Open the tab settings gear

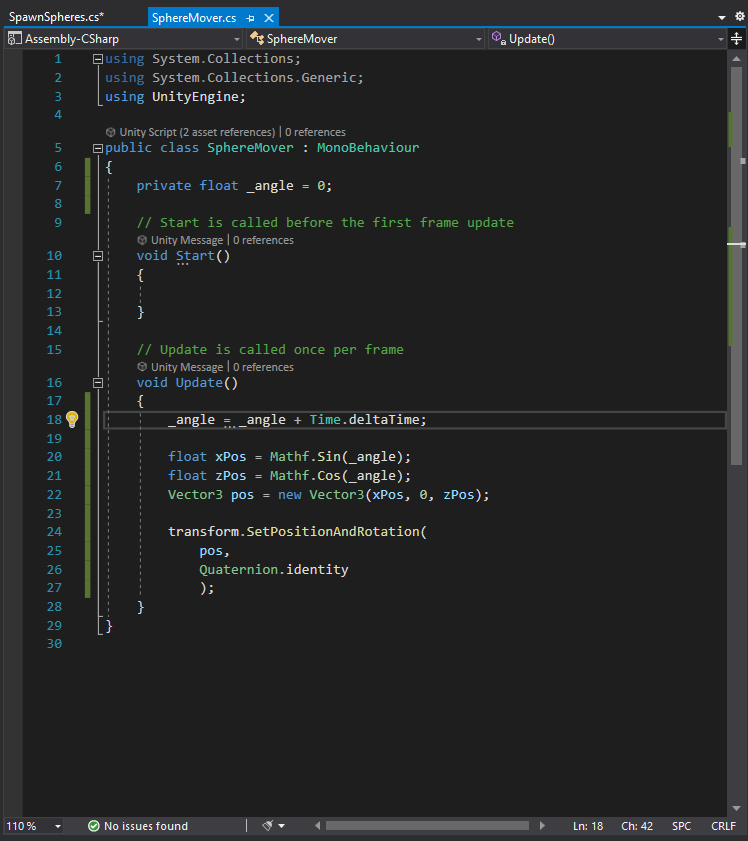739,17
